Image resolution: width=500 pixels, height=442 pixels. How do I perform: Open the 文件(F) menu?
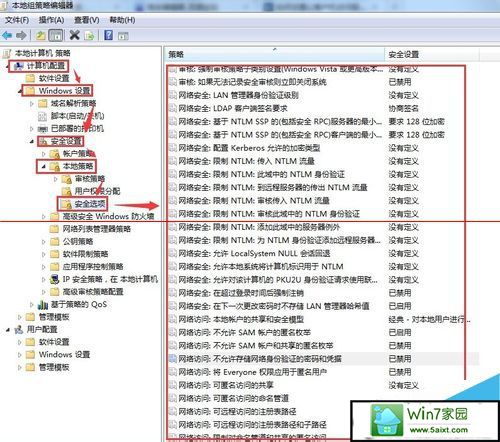pos(17,20)
